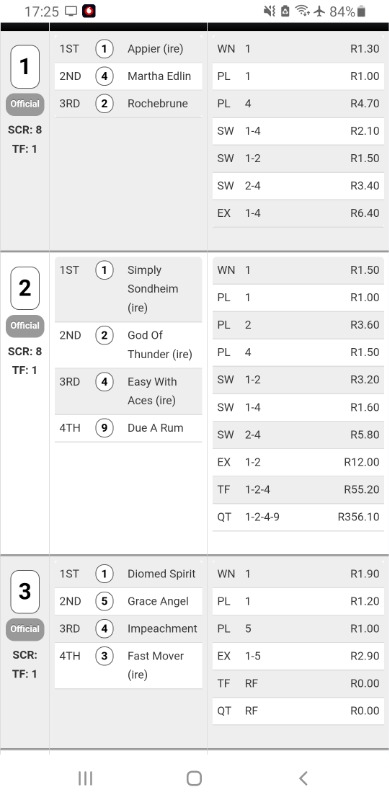Tap the Official status badge for race 1
389x800 pixels.
coord(25,104)
